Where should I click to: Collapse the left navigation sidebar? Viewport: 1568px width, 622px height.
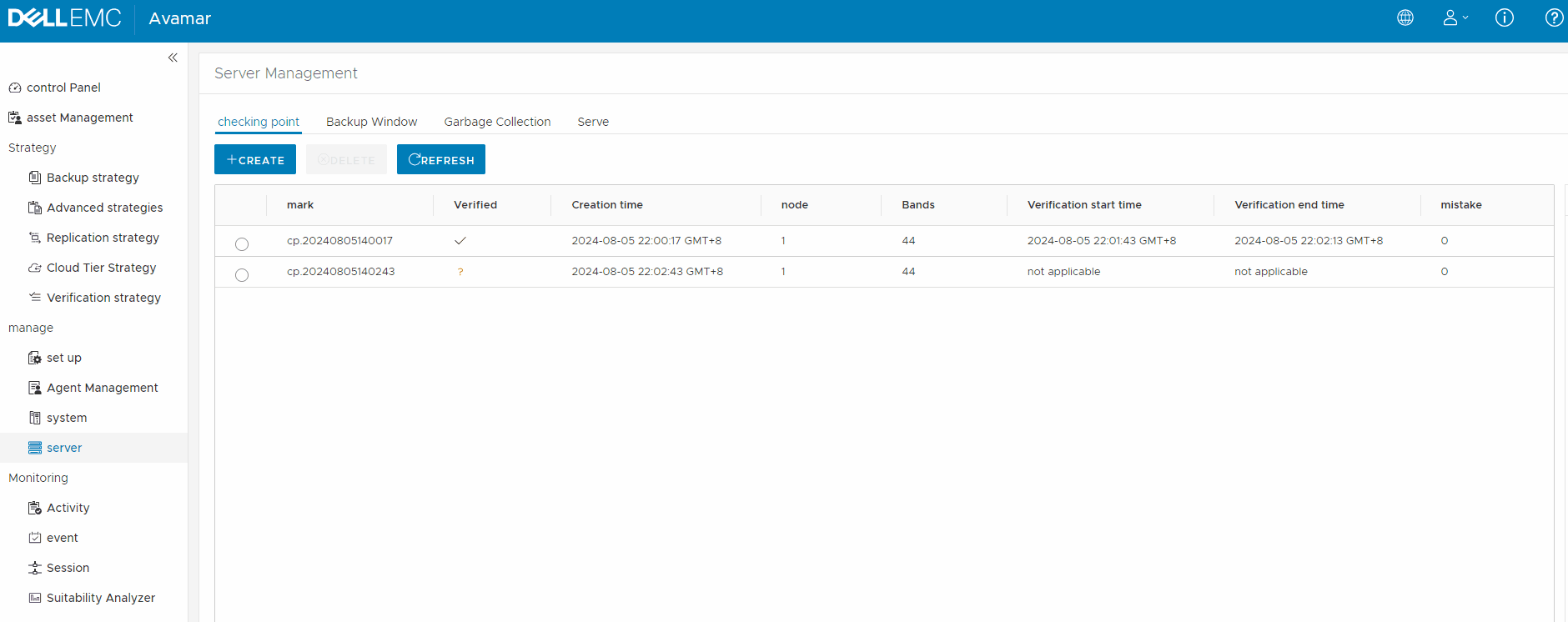pyautogui.click(x=173, y=58)
